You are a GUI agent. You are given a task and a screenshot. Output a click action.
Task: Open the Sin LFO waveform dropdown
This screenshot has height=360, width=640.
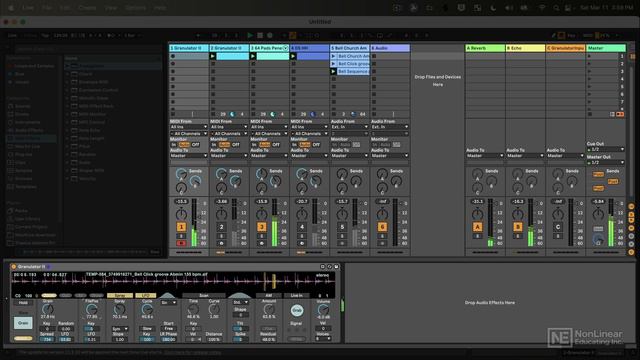coord(169,303)
